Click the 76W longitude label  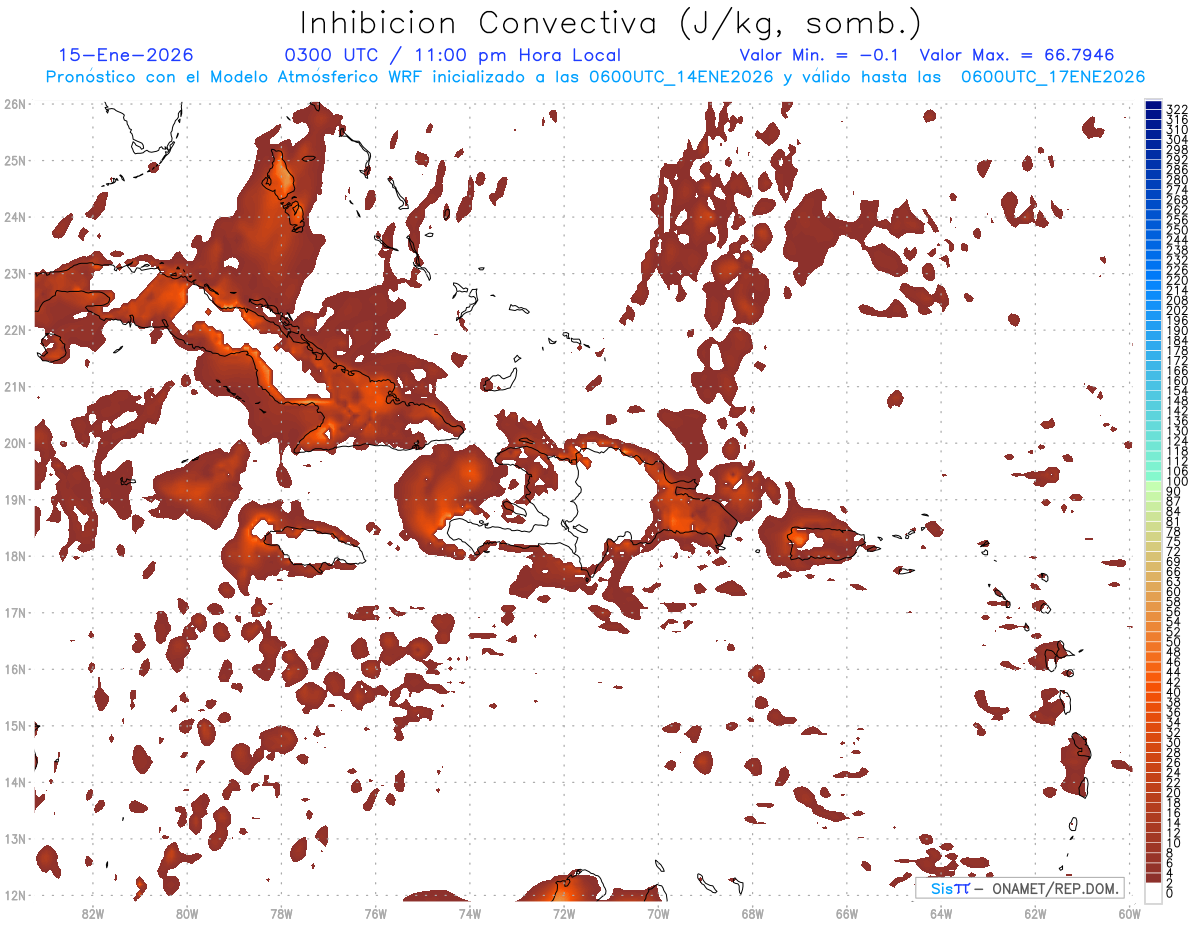tap(375, 913)
